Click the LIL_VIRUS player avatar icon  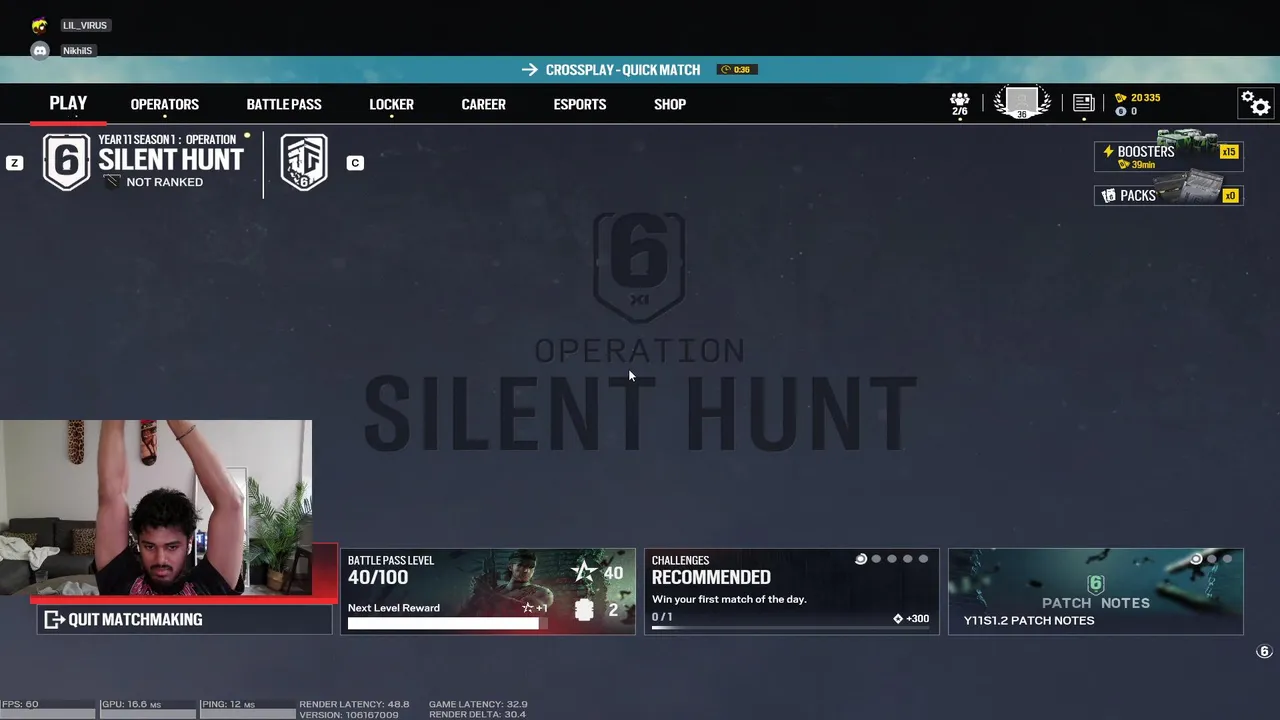[39, 26]
